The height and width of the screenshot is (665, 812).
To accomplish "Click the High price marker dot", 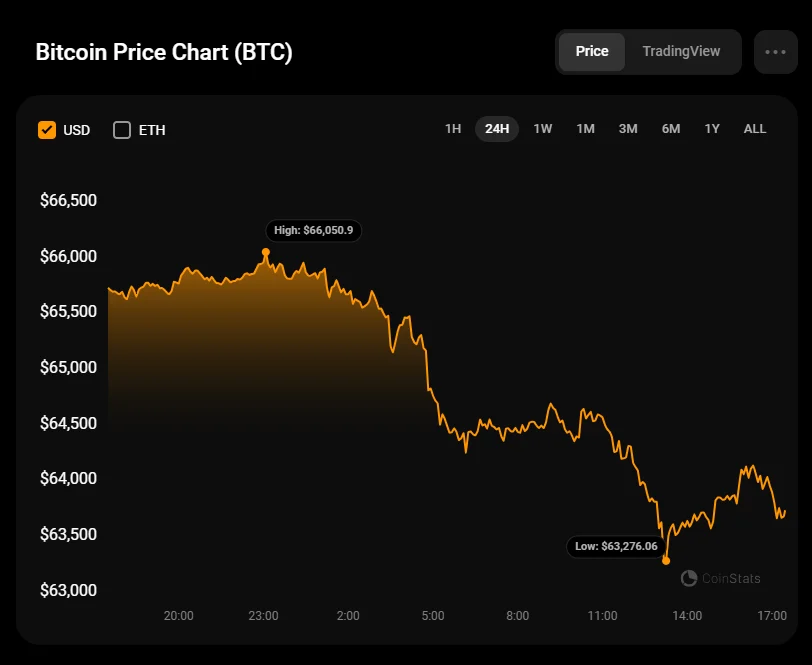I will point(266,252).
